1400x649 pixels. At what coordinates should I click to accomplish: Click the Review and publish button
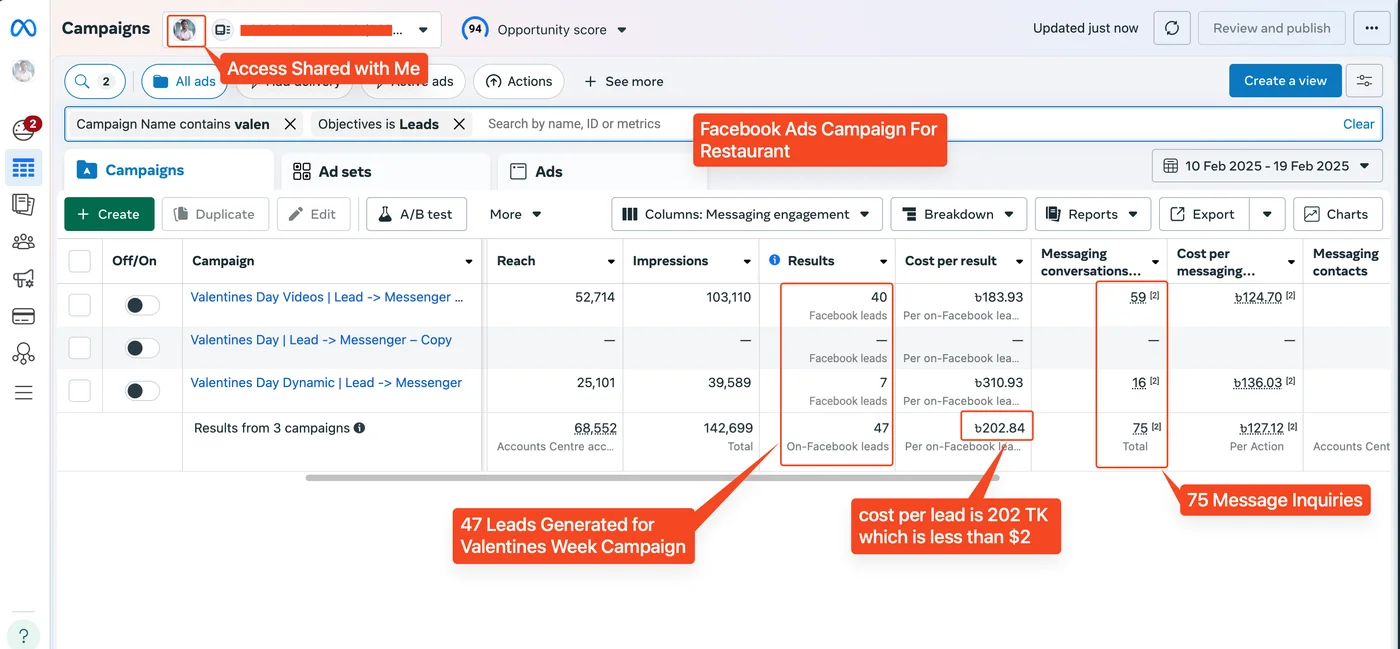(1271, 28)
